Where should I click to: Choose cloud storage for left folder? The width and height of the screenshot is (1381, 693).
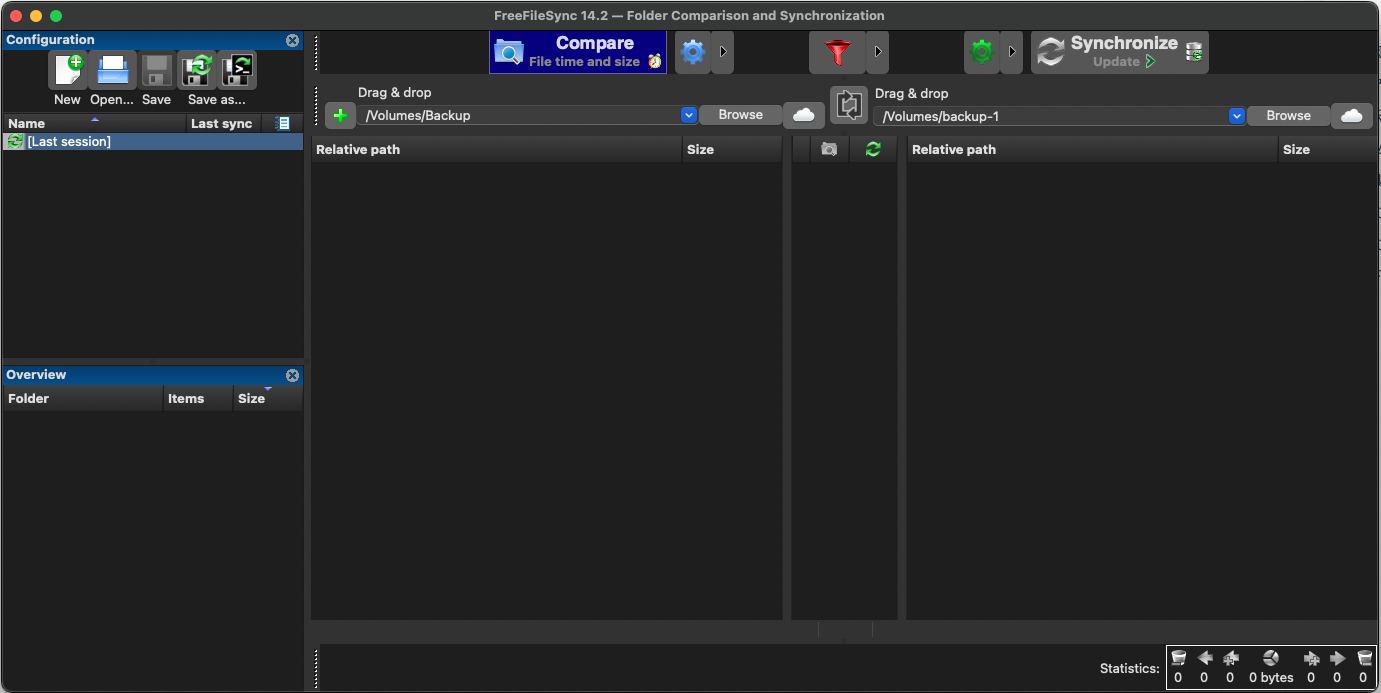click(x=803, y=115)
